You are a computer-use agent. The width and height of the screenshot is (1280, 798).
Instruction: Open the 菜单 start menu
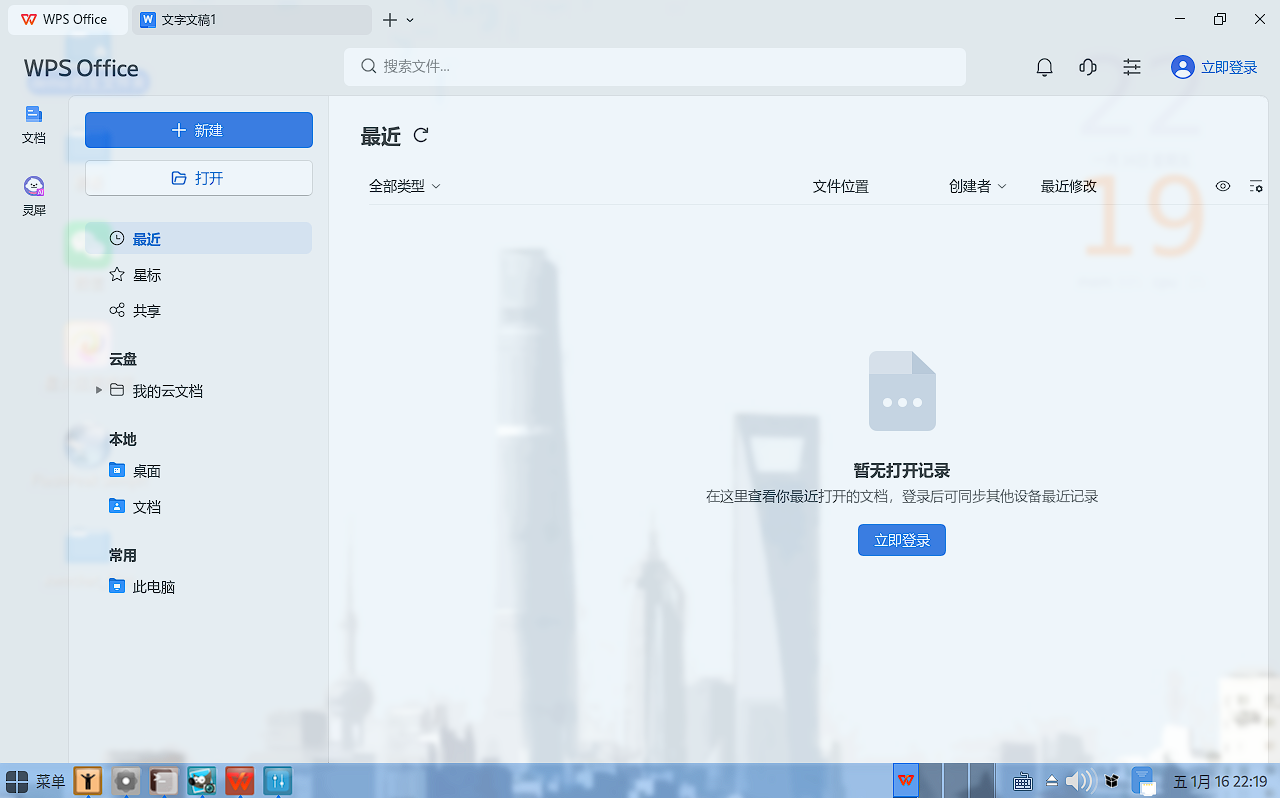click(35, 781)
